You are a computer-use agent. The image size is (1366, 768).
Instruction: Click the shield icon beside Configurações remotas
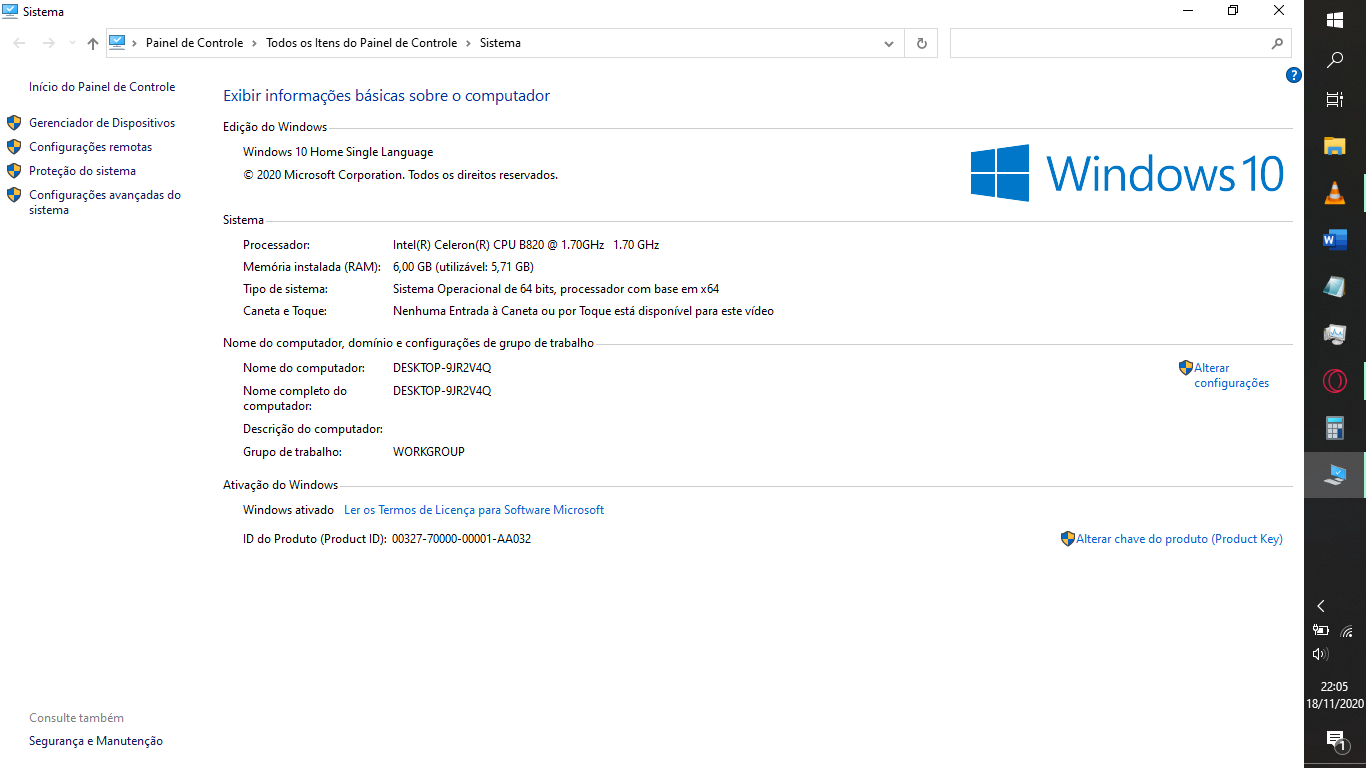click(14, 147)
